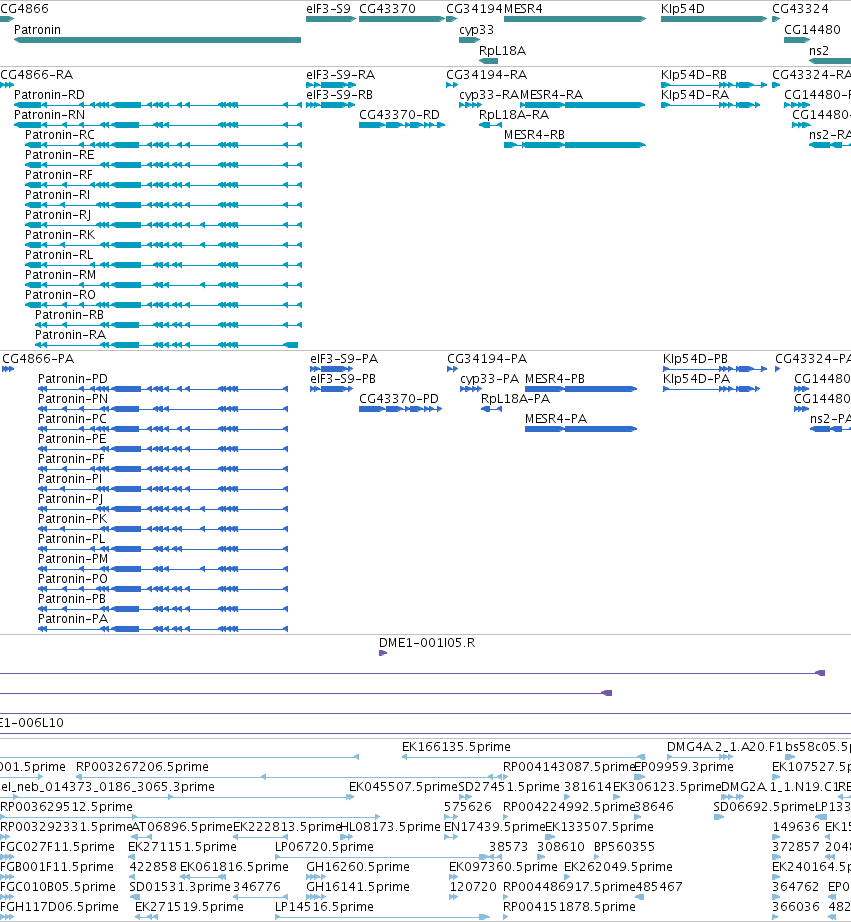Select the DME1-001I05.R clone label
The width and height of the screenshot is (851, 922).
coord(427,643)
